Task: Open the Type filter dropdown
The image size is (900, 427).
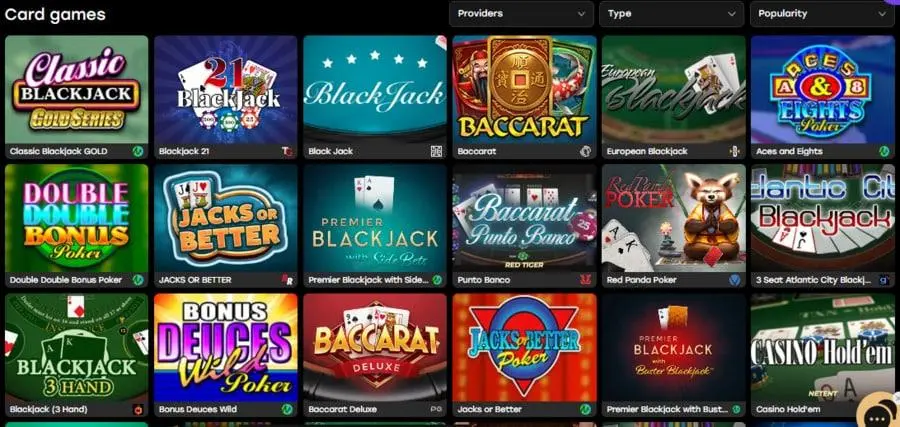Action: tap(672, 14)
